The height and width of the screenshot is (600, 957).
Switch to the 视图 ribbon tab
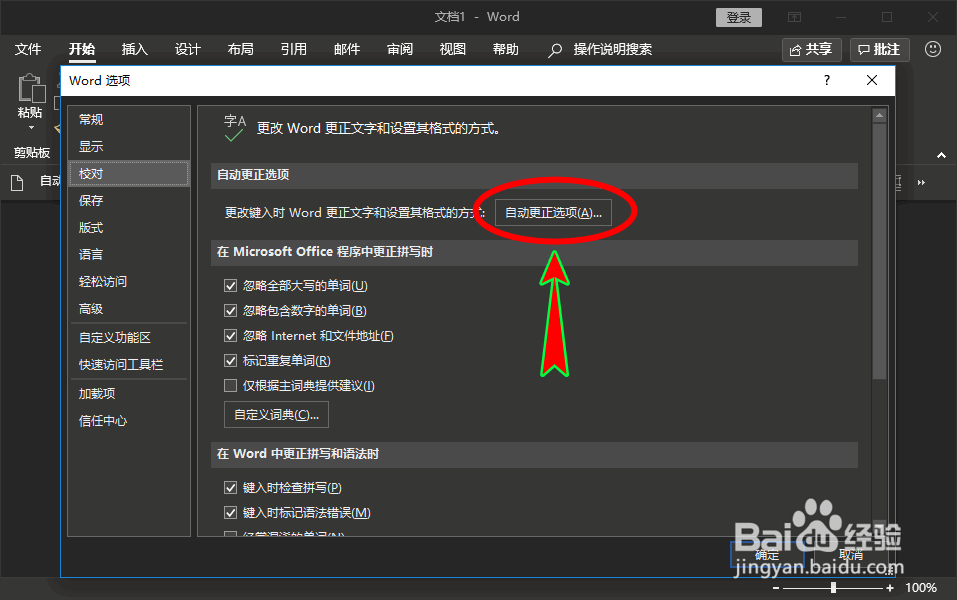click(x=453, y=49)
